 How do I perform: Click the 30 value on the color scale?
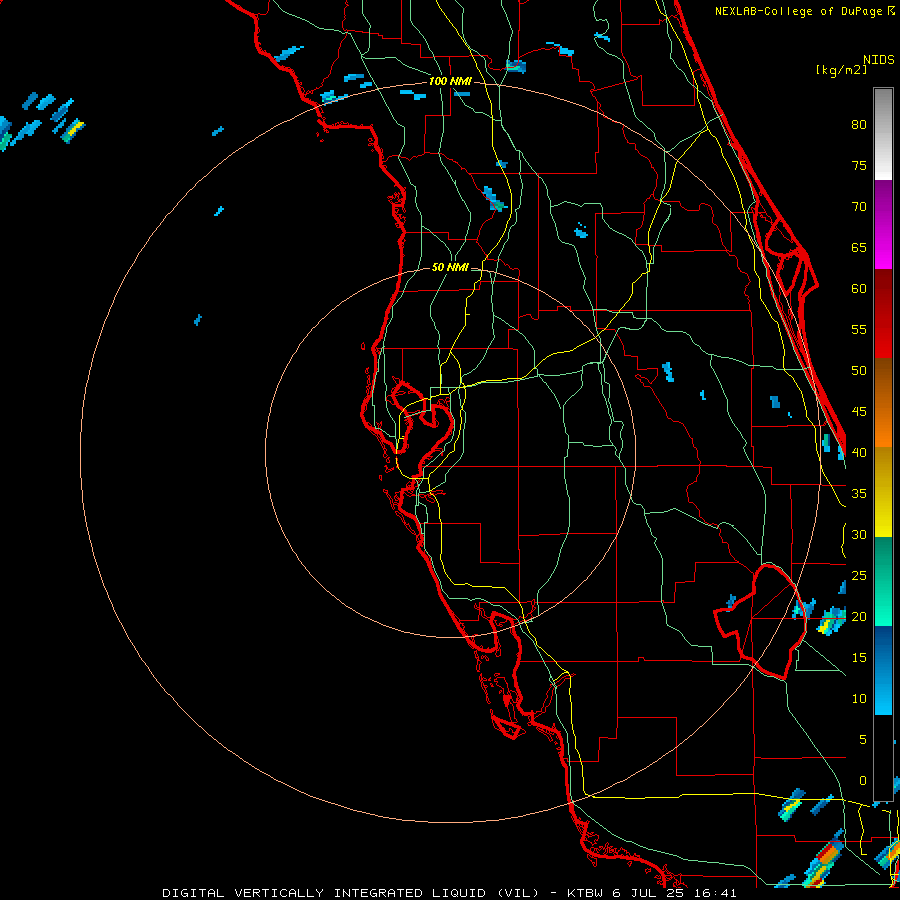tap(859, 534)
